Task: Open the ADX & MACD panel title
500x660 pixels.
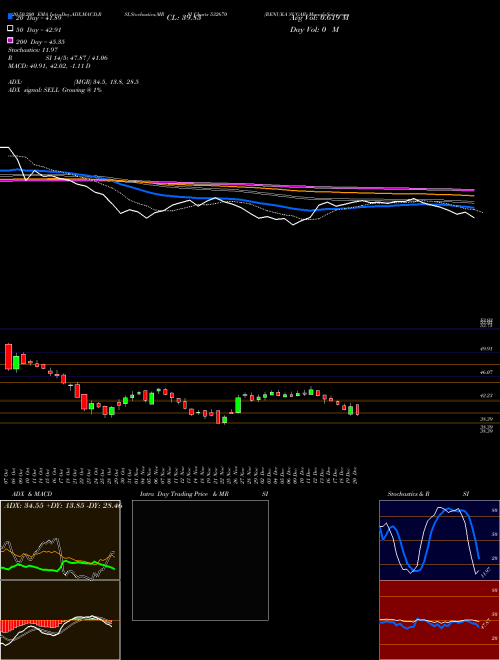Action: click(x=32, y=494)
